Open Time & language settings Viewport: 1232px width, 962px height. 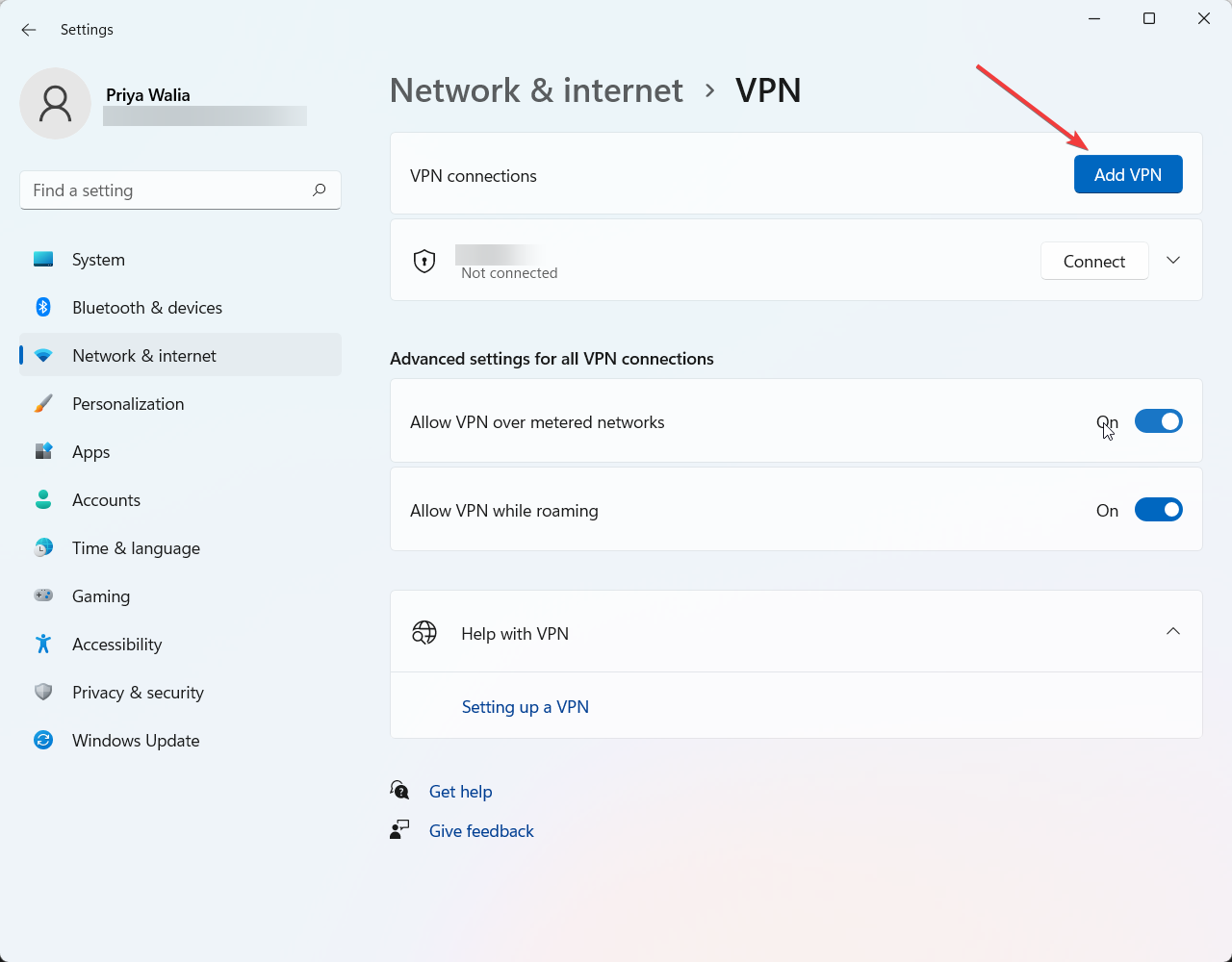pos(180,547)
